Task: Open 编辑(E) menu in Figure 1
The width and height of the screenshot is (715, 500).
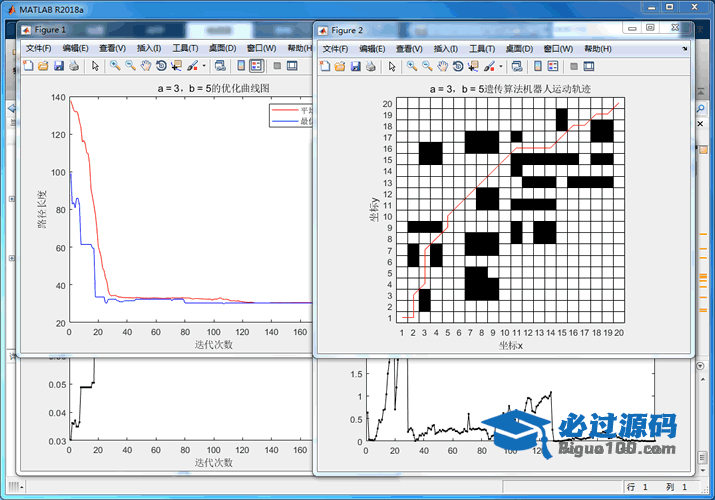Action: pos(75,48)
